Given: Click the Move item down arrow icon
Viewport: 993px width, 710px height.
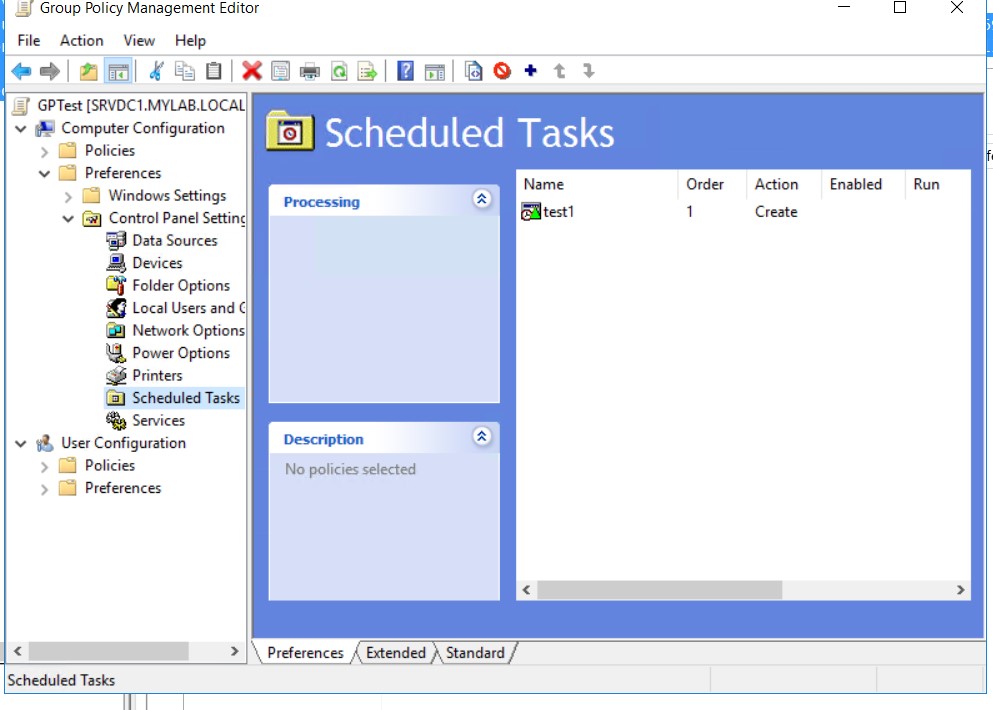Looking at the screenshot, I should [x=589, y=71].
